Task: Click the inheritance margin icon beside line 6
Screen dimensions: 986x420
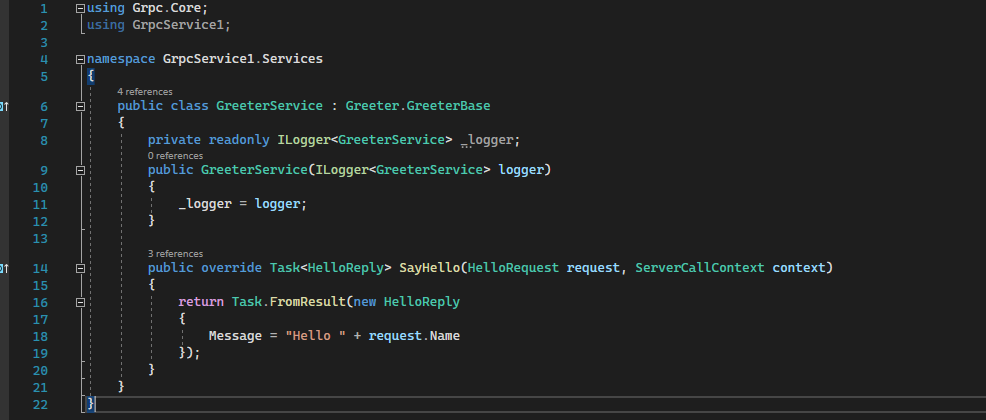Action: tap(4, 107)
